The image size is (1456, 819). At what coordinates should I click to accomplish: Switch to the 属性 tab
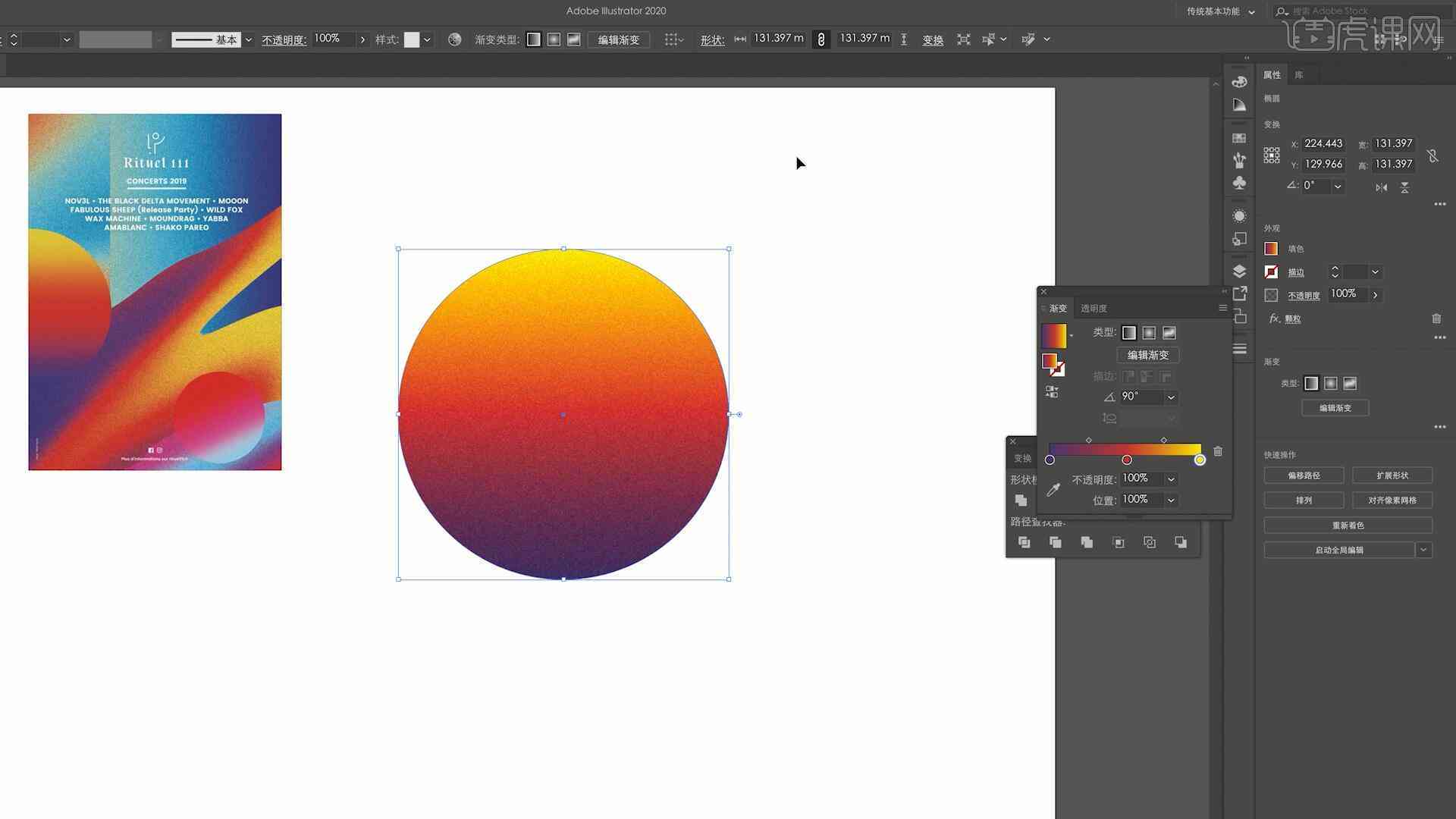pyautogui.click(x=1272, y=75)
